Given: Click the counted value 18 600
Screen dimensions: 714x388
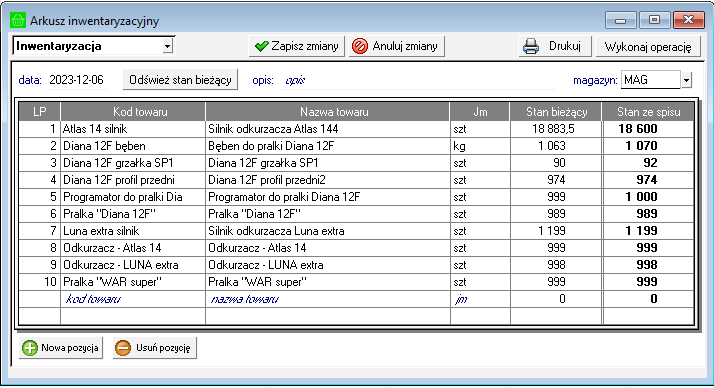Looking at the screenshot, I should click(638, 129).
